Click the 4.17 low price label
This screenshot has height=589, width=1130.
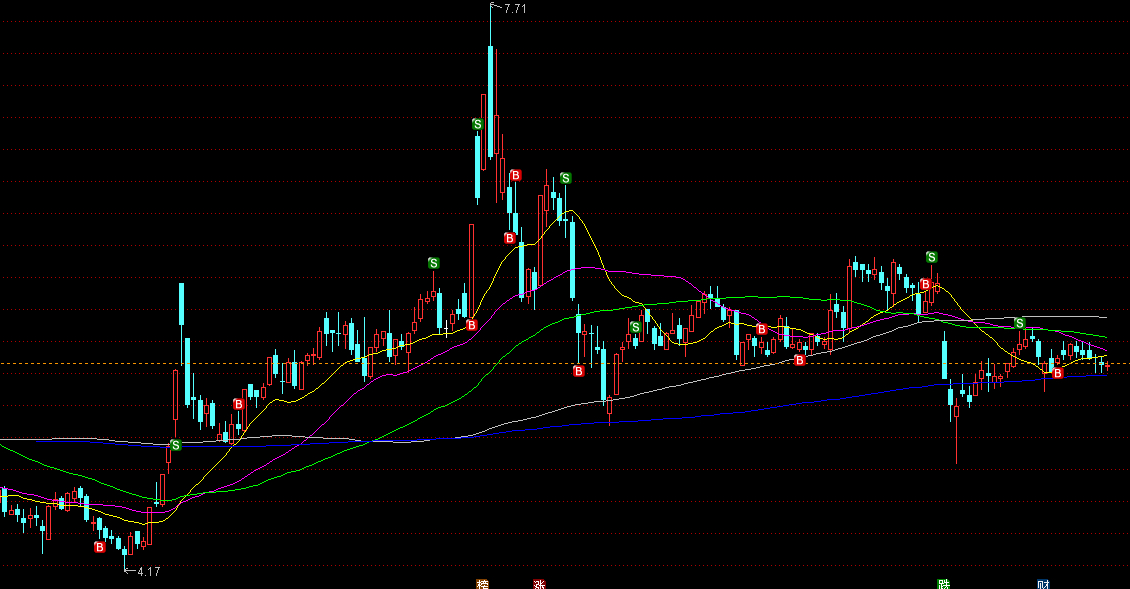148,572
